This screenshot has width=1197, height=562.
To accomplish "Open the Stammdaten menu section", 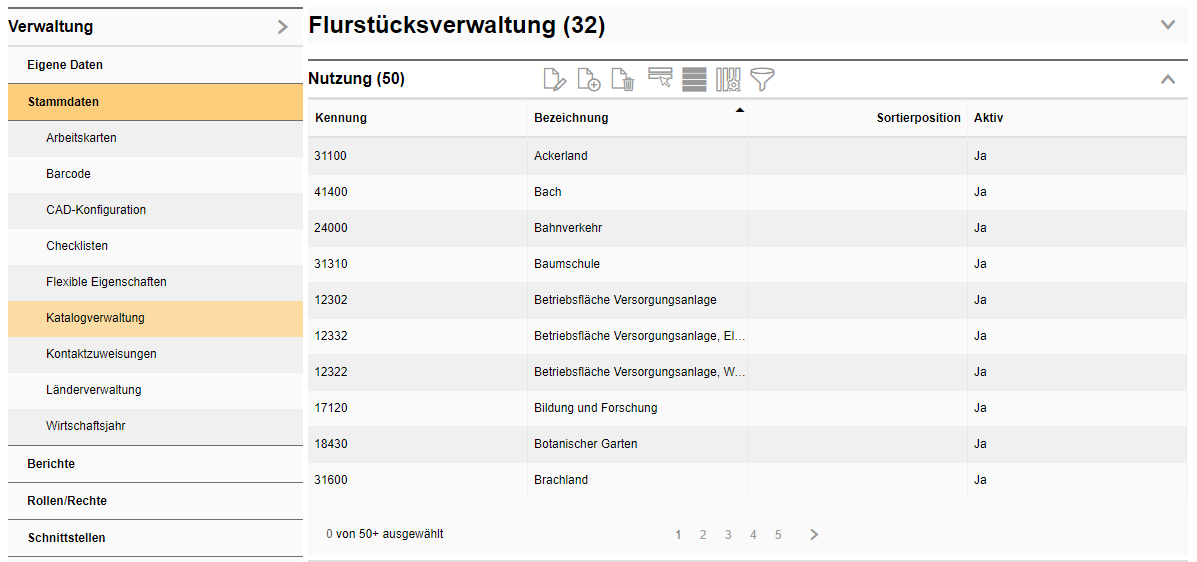I will [64, 102].
